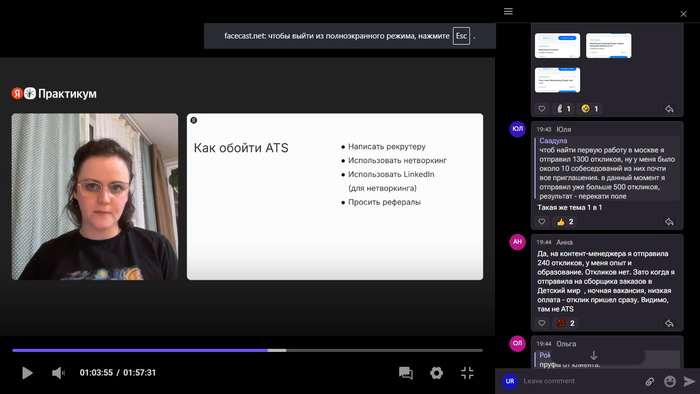Open quoted Саадула message
Image resolution: width=700 pixels, height=394 pixels.
click(607, 168)
